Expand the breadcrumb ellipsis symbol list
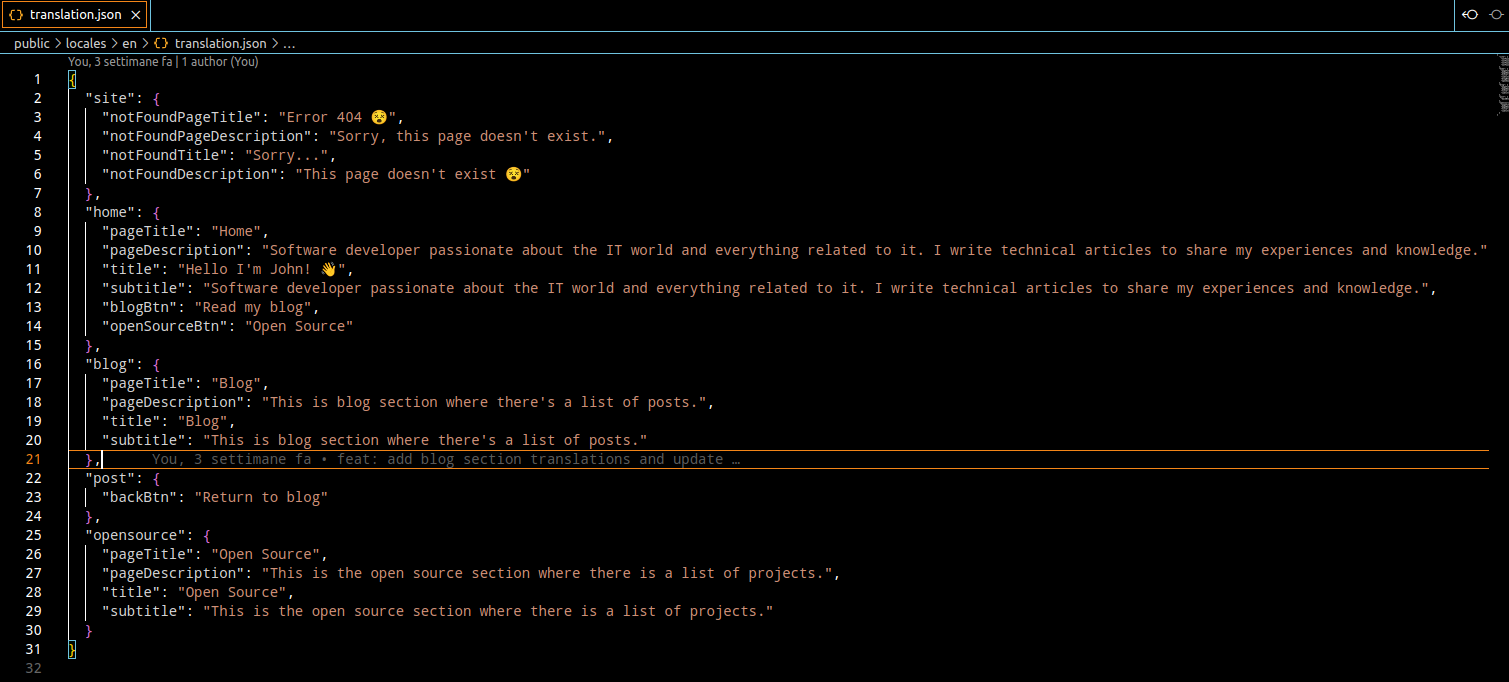 [x=290, y=44]
